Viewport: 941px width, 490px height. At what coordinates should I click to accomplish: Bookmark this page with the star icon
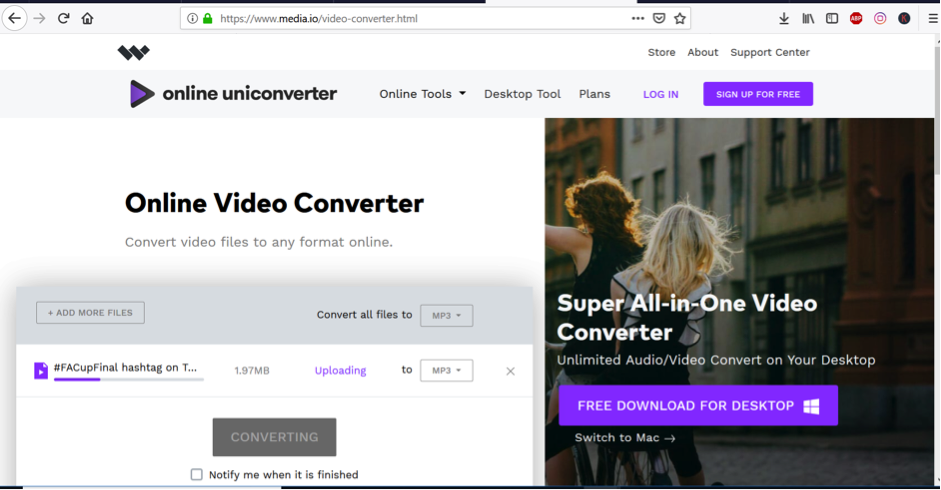(680, 19)
